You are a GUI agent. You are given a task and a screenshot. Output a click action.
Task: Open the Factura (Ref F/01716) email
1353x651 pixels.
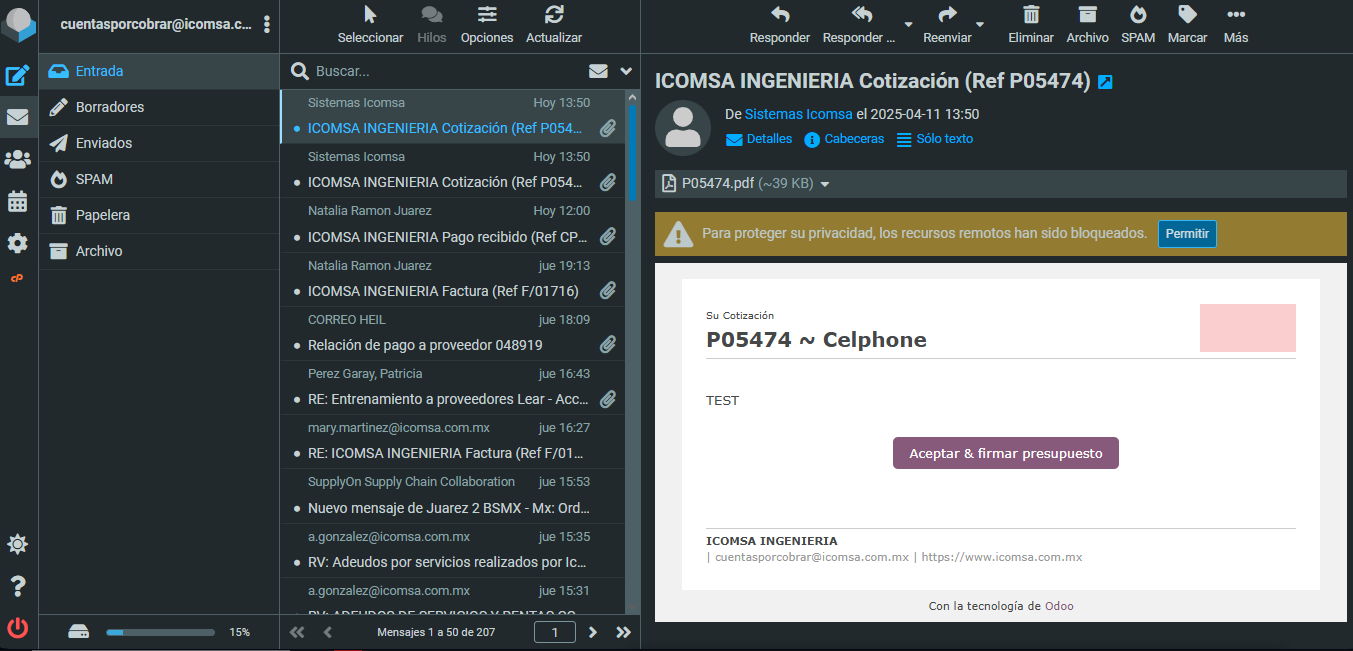pyautogui.click(x=453, y=279)
